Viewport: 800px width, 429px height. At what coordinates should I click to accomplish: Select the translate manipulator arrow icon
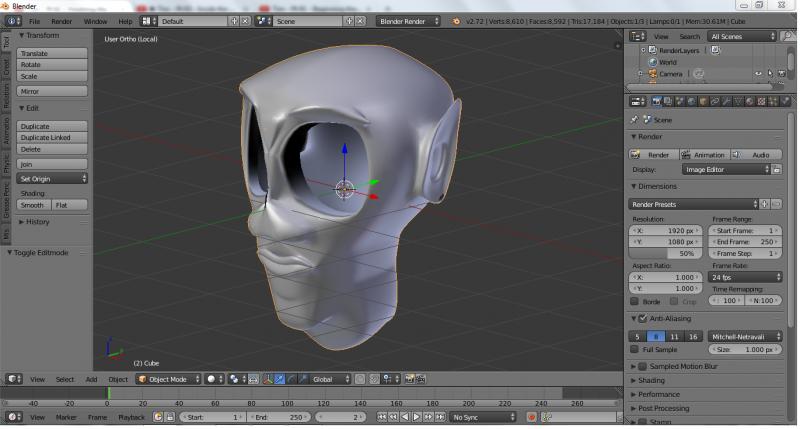[279, 380]
